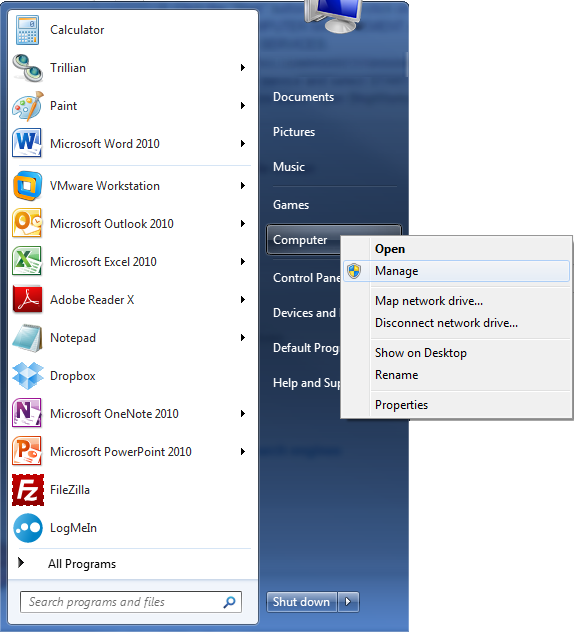Image resolution: width=574 pixels, height=632 pixels.
Task: Open the Shut down options arrow
Action: tap(348, 602)
